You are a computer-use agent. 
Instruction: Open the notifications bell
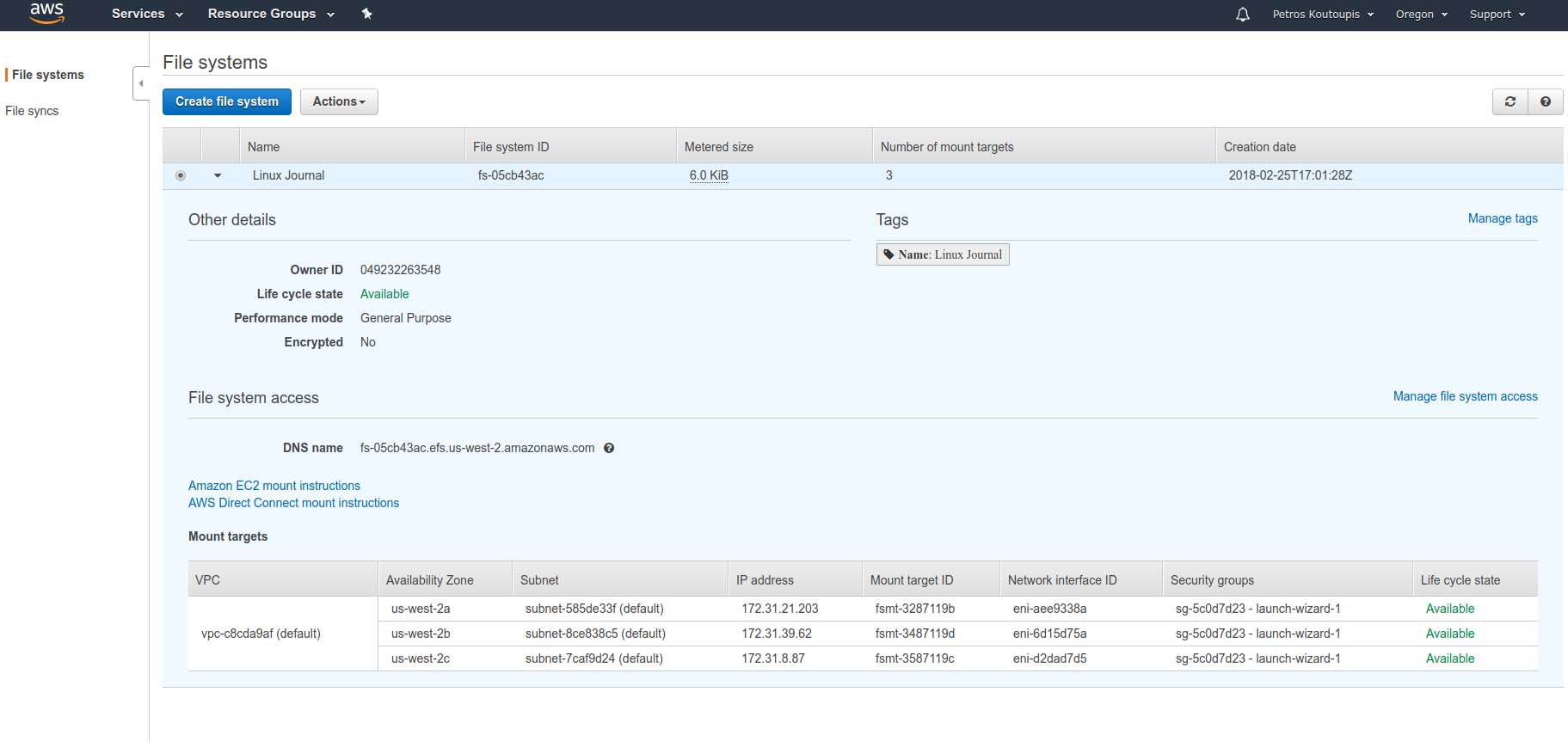pos(1242,15)
